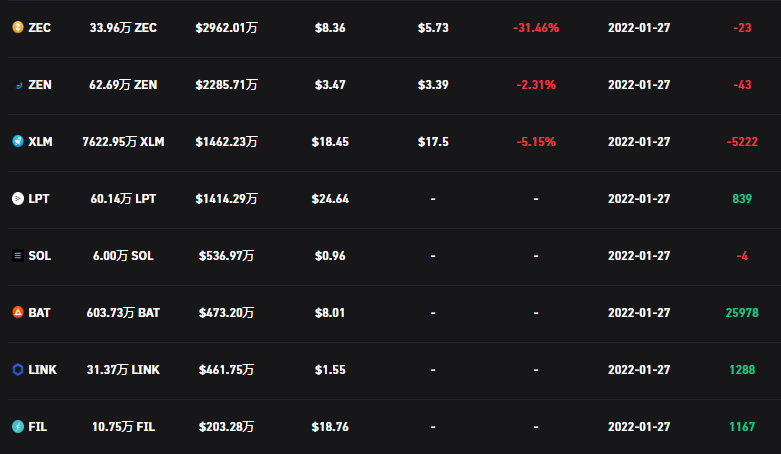The image size is (781, 454).
Task: Click the LINK coin icon
Action: click(x=17, y=370)
